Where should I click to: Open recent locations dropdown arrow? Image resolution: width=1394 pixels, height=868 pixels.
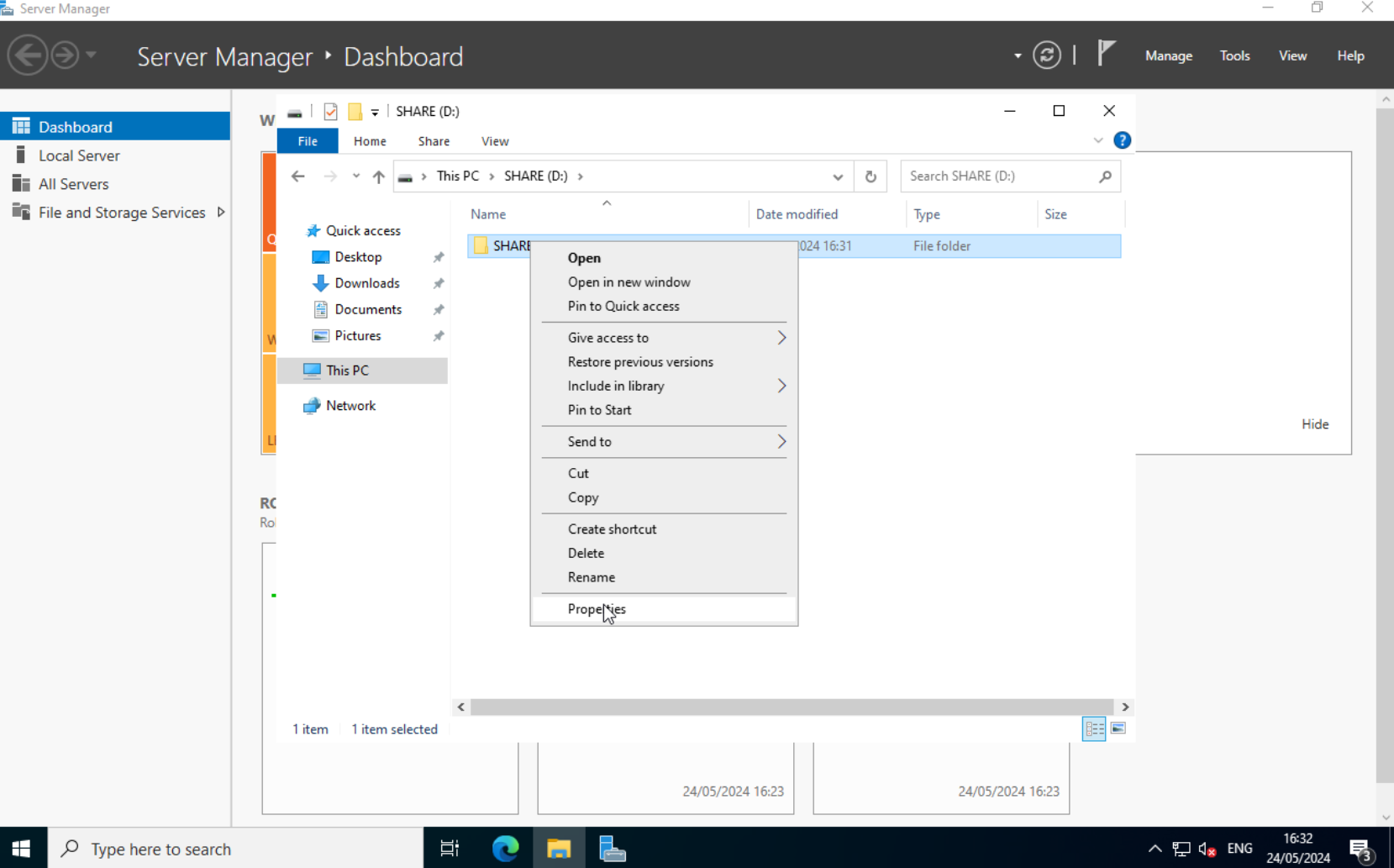(x=356, y=176)
